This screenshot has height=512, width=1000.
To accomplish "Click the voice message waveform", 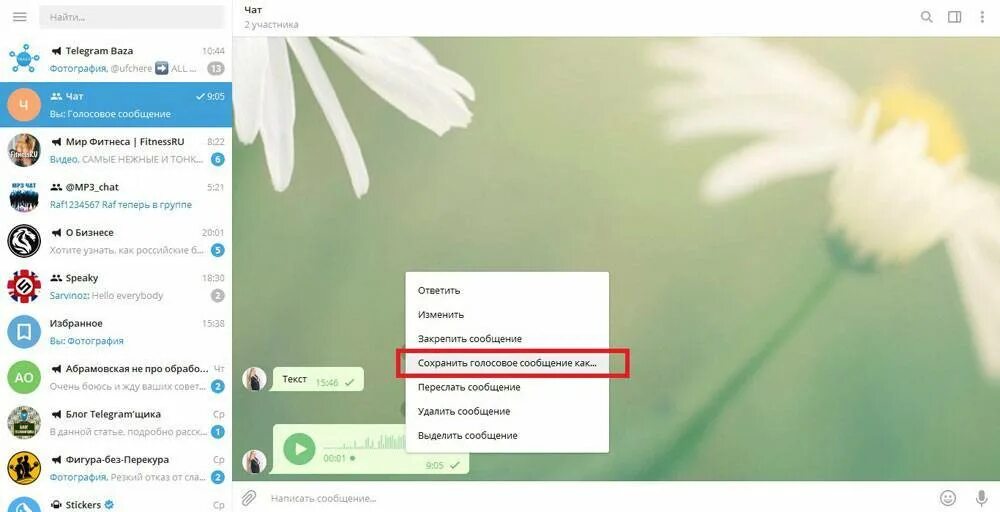I will [365, 441].
